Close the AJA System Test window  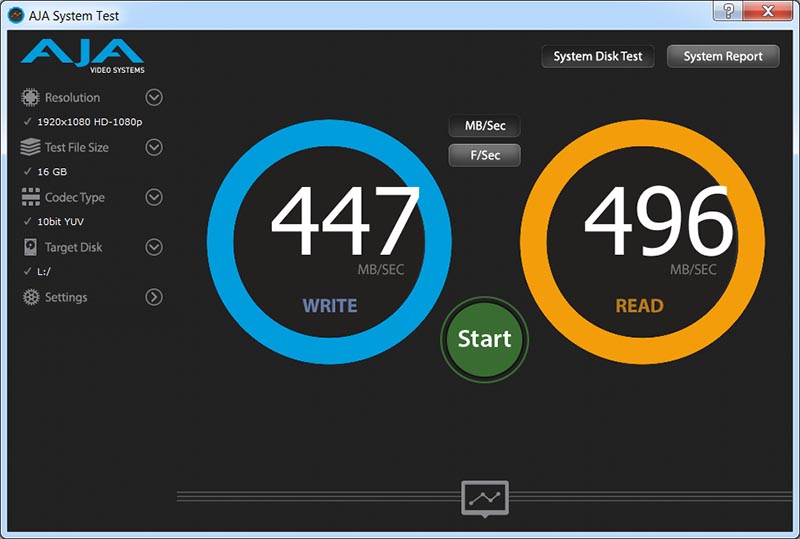pos(768,11)
